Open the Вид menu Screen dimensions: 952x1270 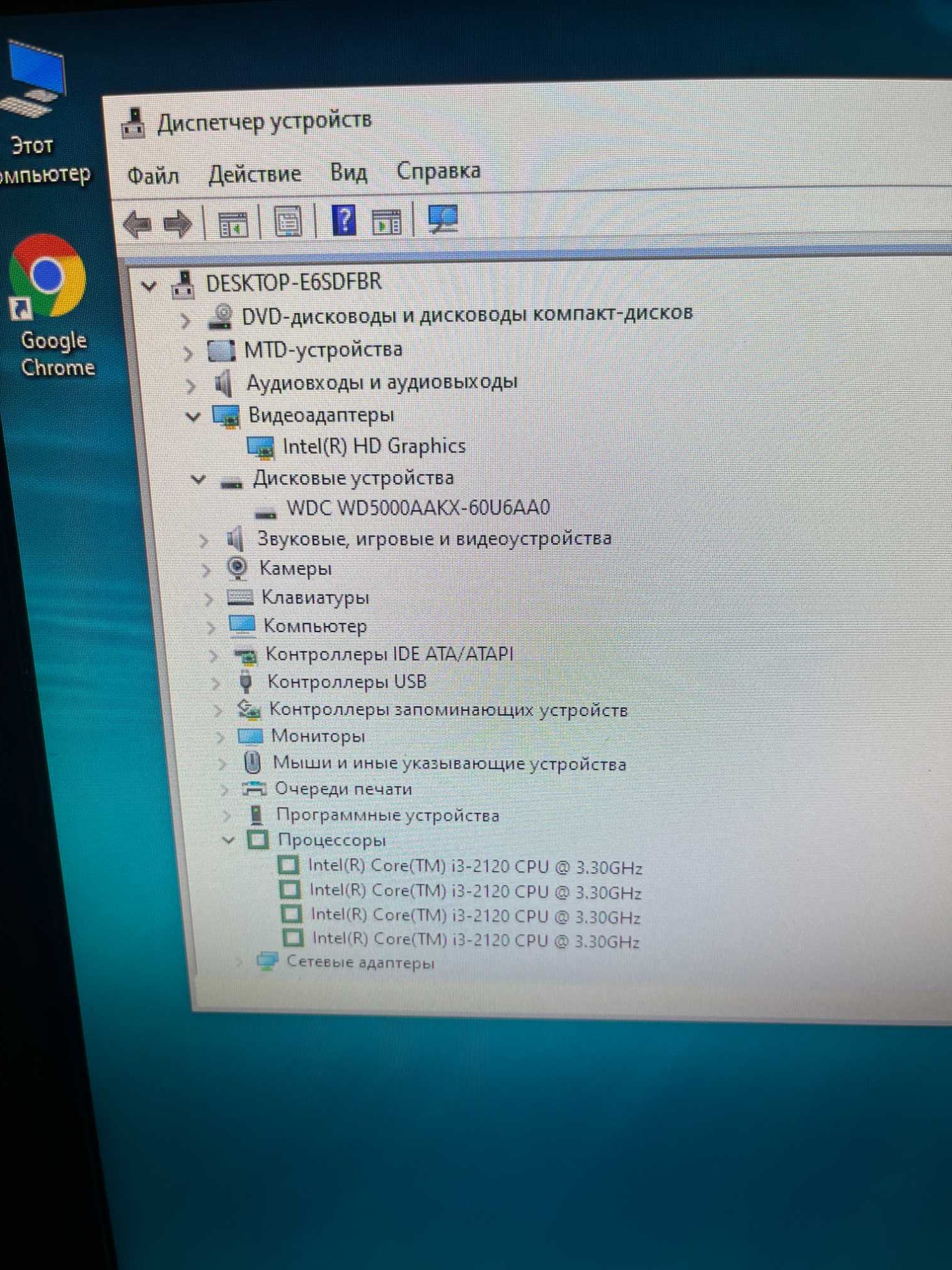pos(348,172)
